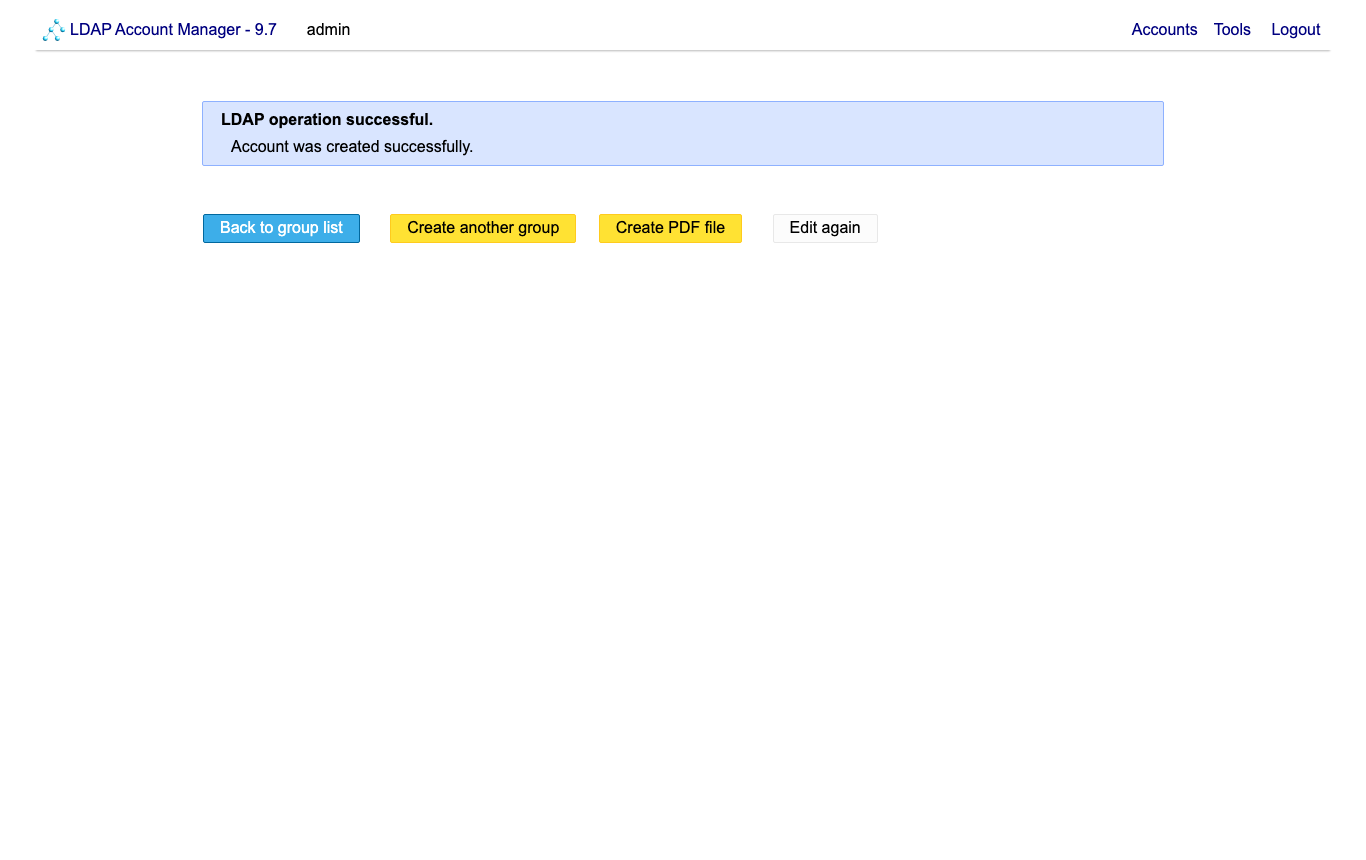Viewport: 1366px width, 860px height.
Task: Open the LDAP Account Manager - 9.7 link
Action: point(173,30)
